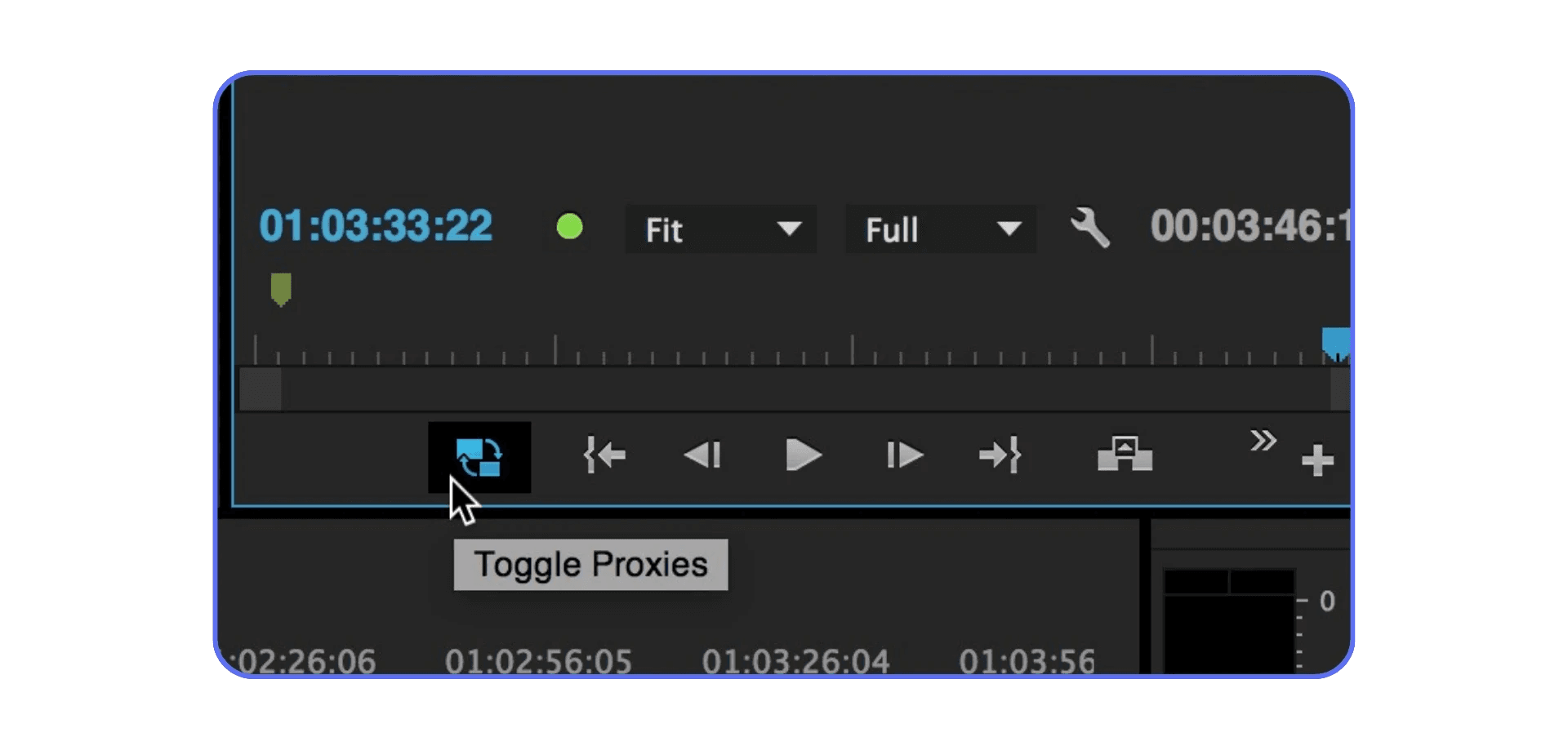
Task: Click the green marker on the time ruler
Action: point(281,290)
